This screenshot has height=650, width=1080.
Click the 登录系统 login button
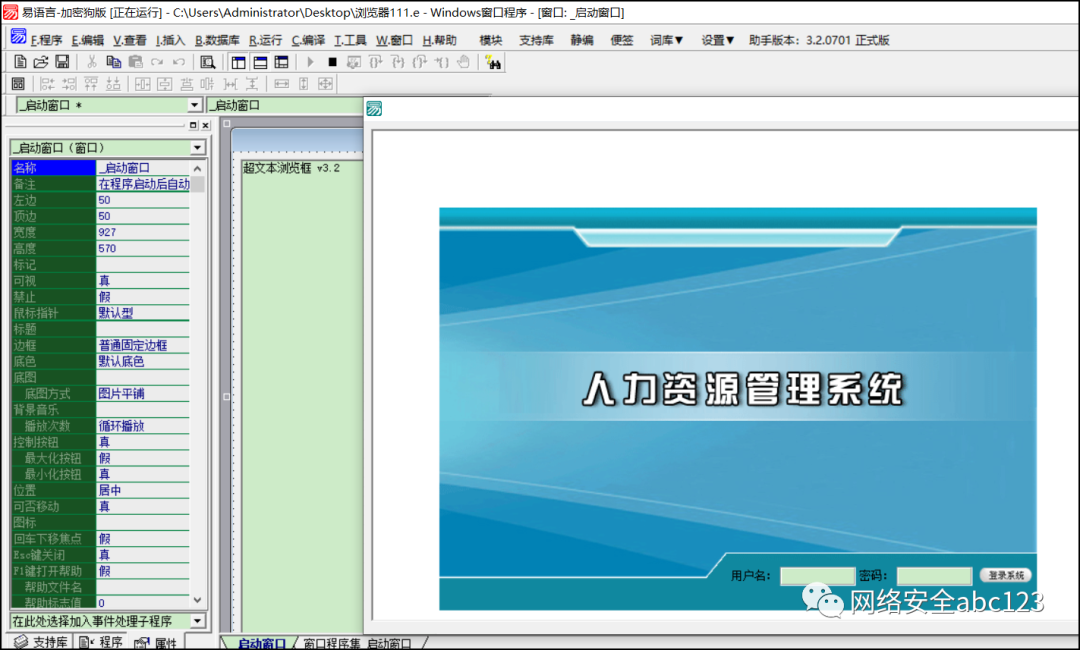pyautogui.click(x=1005, y=575)
